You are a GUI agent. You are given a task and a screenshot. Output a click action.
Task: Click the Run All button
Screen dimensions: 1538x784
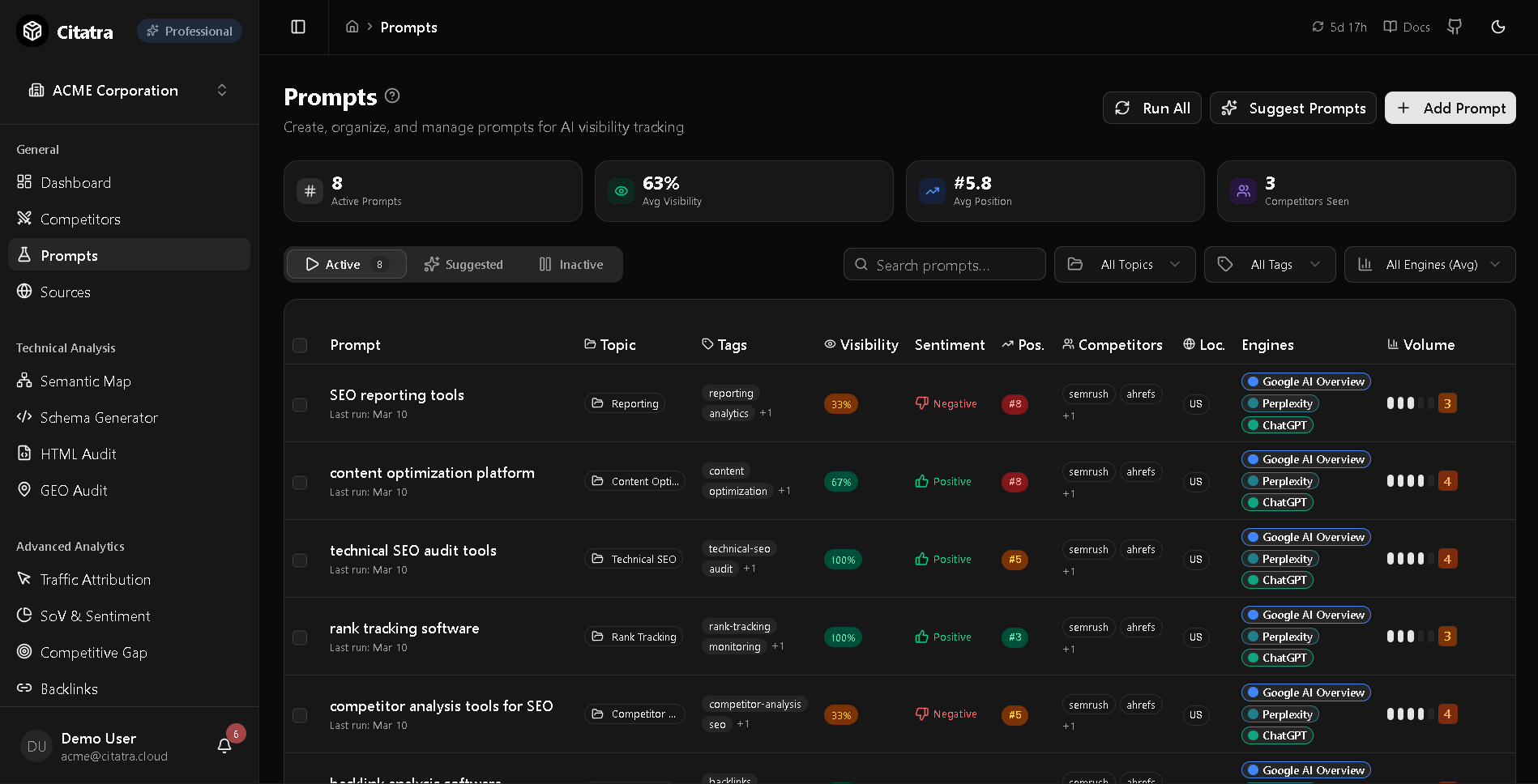(x=1151, y=108)
